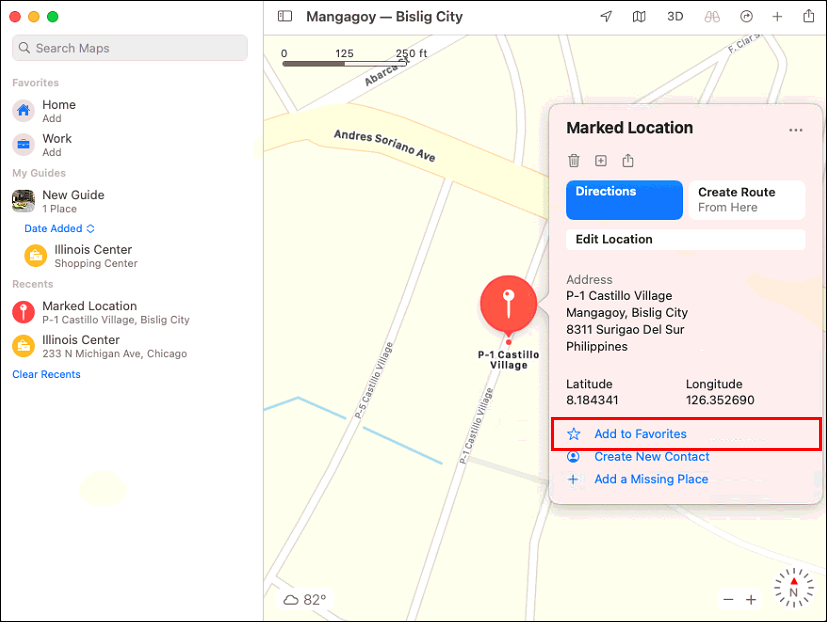
Task: Click the Mangagoy — Bislig City window title
Action: 384,17
